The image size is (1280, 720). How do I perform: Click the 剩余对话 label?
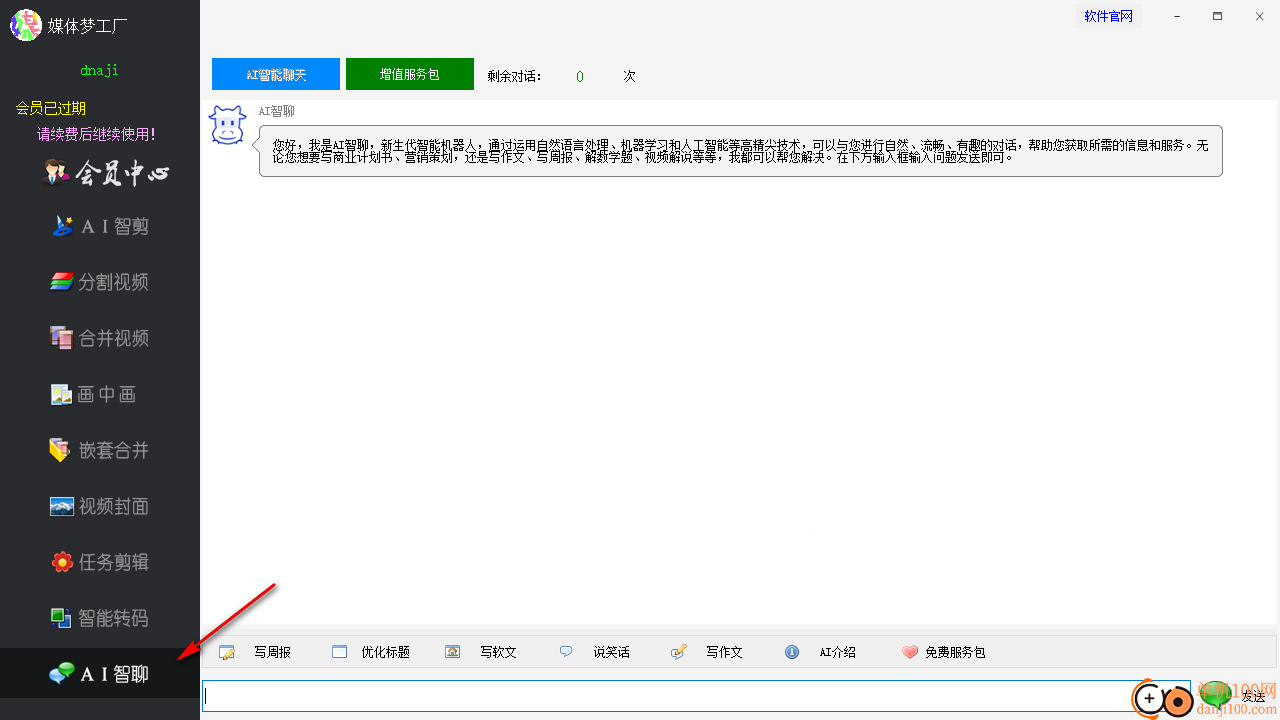pyautogui.click(x=514, y=76)
